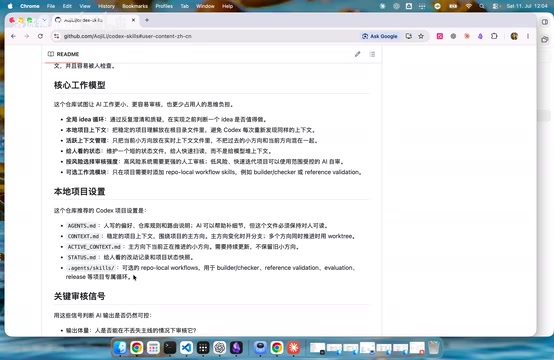
Task: Open the Apple menu
Action: [x=10, y=6]
